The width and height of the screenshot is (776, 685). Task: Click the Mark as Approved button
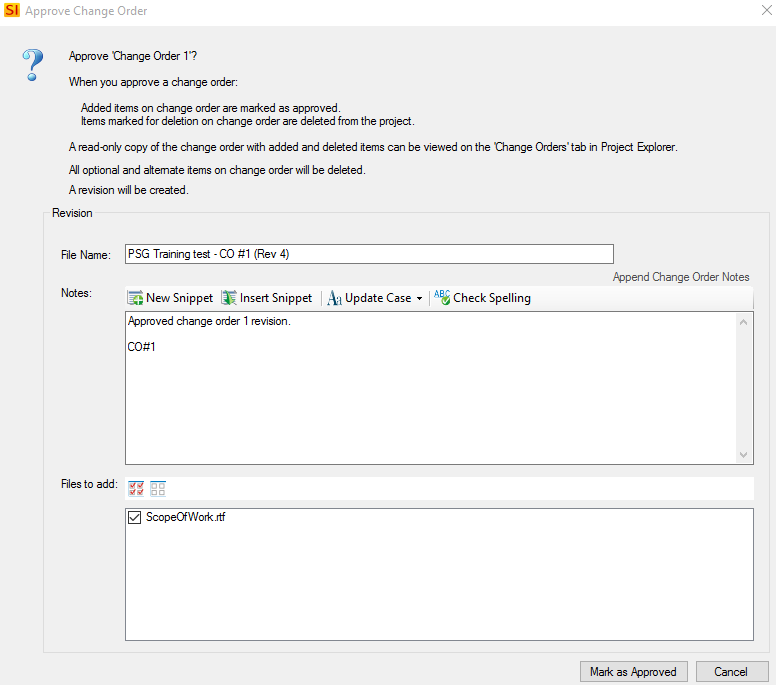coord(633,672)
